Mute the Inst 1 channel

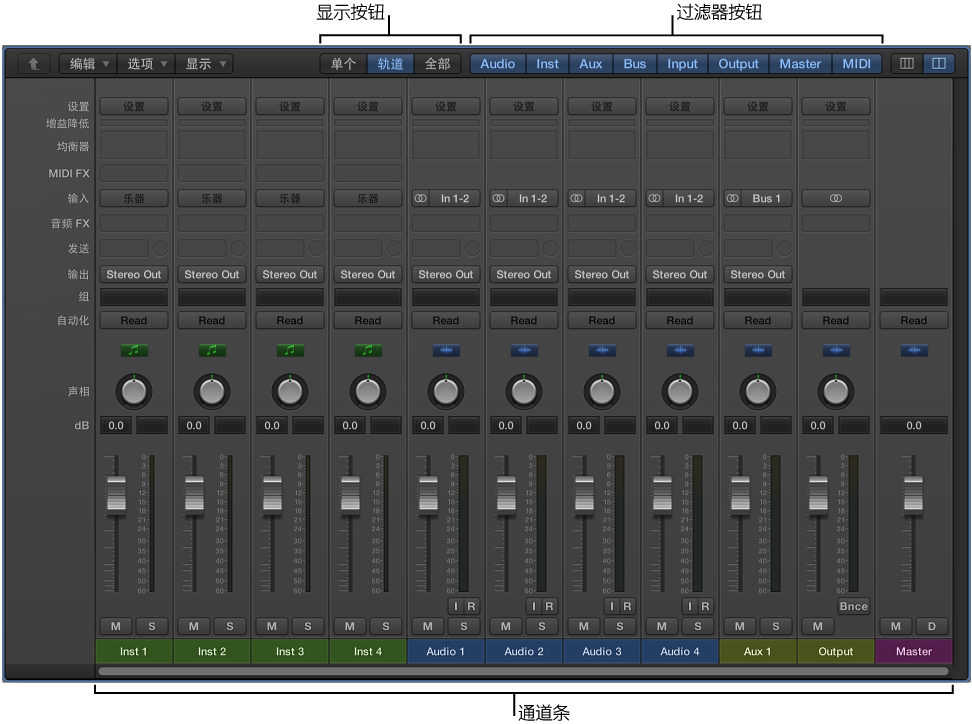click(115, 627)
